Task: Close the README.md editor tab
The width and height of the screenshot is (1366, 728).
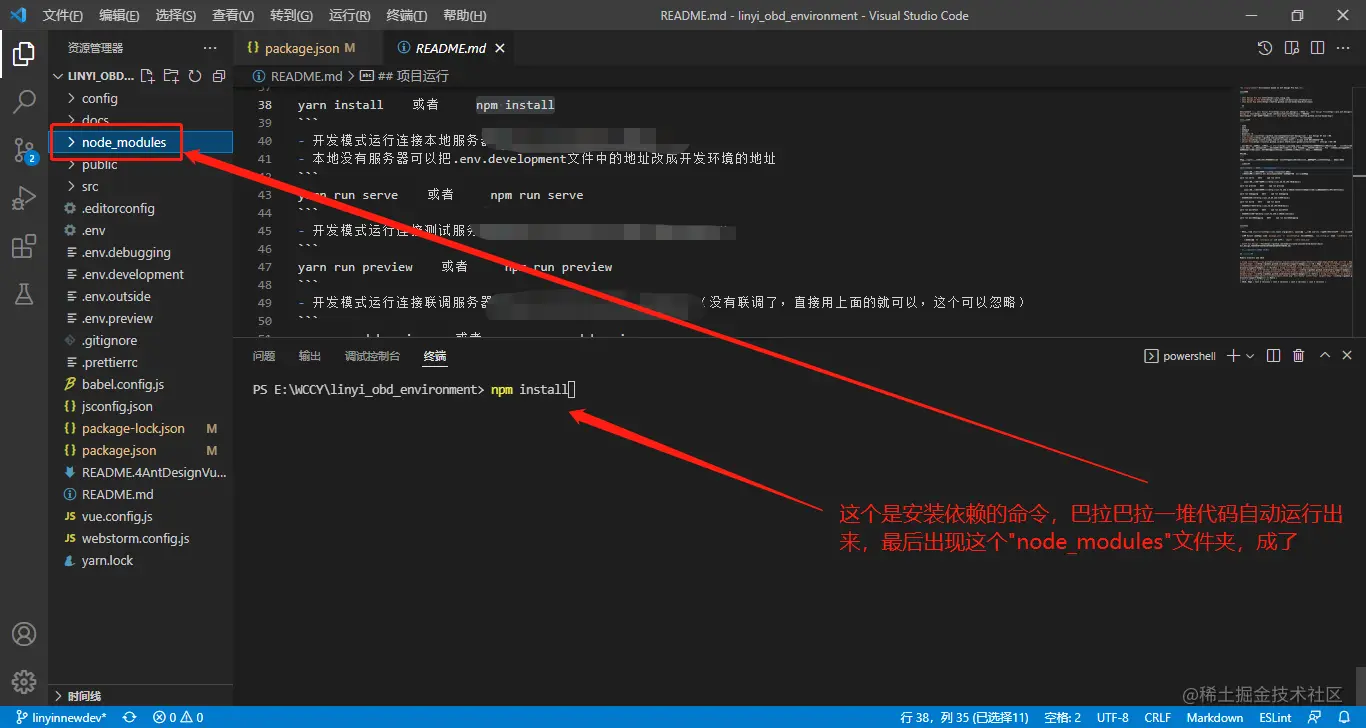Action: 500,48
